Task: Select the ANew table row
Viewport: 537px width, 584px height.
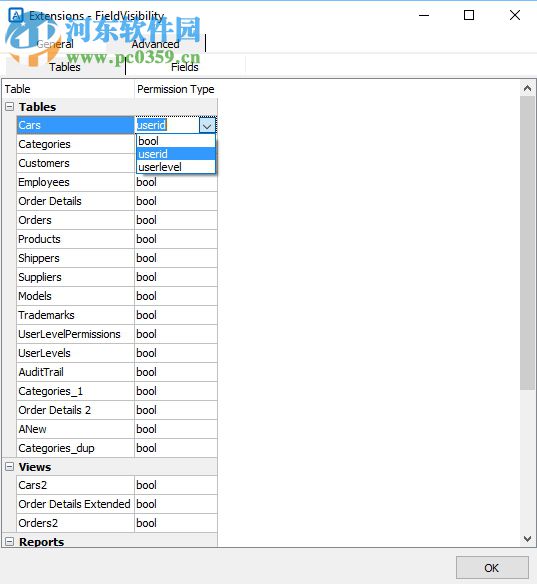Action: 75,429
